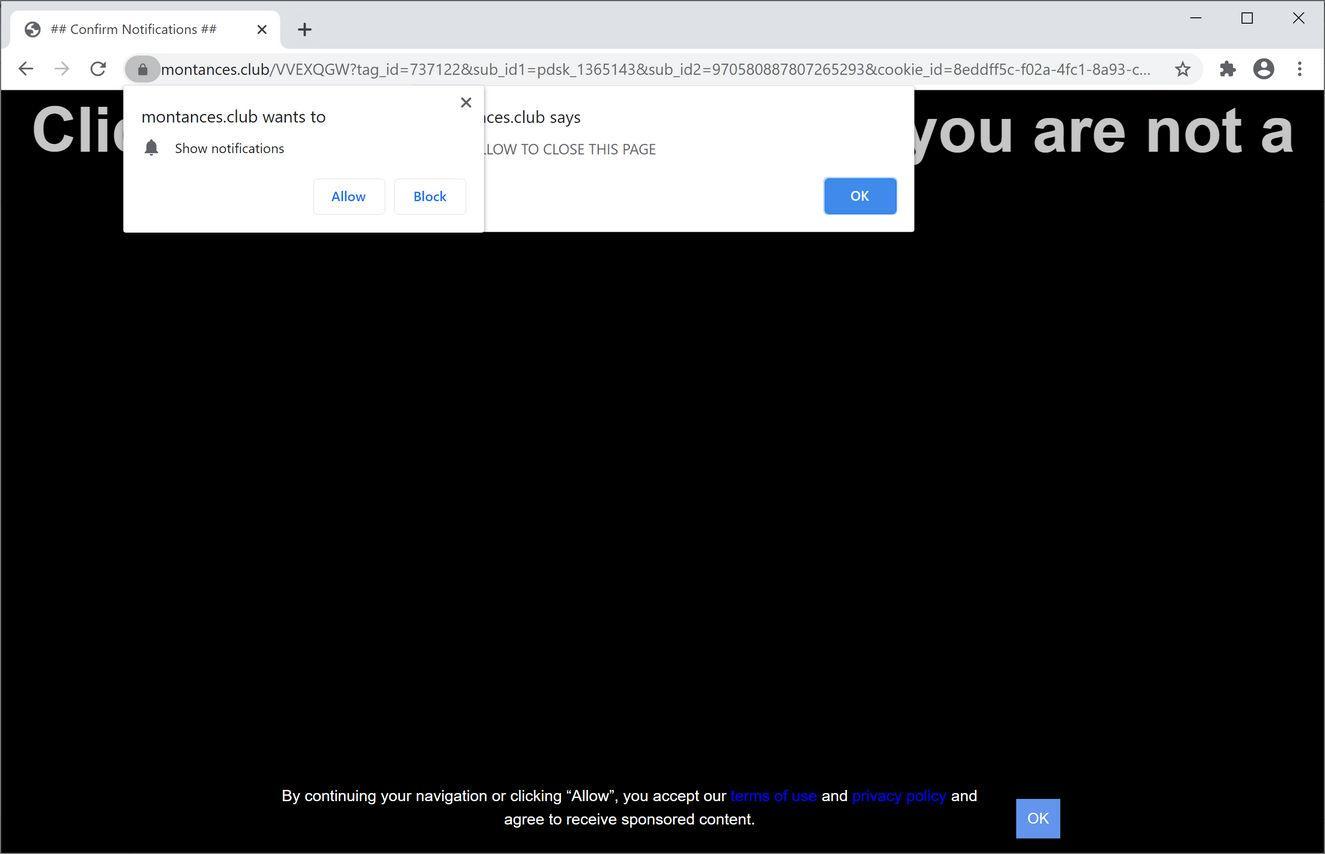Reload the current page
The width and height of the screenshot is (1325, 854).
pyautogui.click(x=98, y=68)
